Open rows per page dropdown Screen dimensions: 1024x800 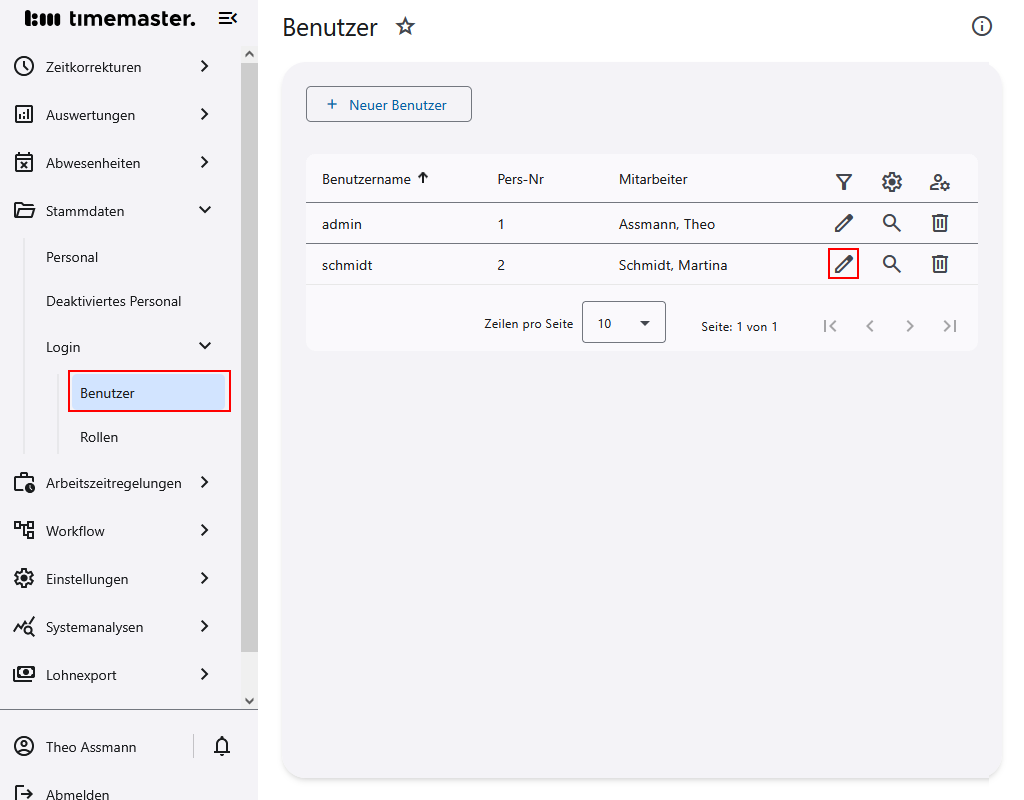[x=624, y=323]
